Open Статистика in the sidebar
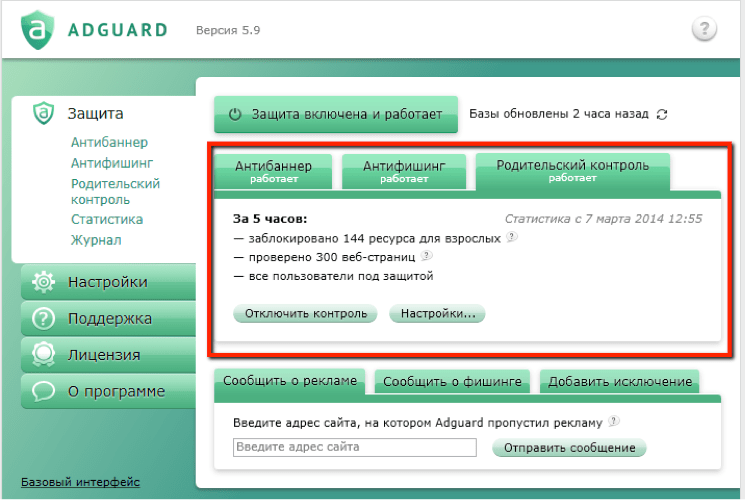The height and width of the screenshot is (500, 746). coord(107,219)
